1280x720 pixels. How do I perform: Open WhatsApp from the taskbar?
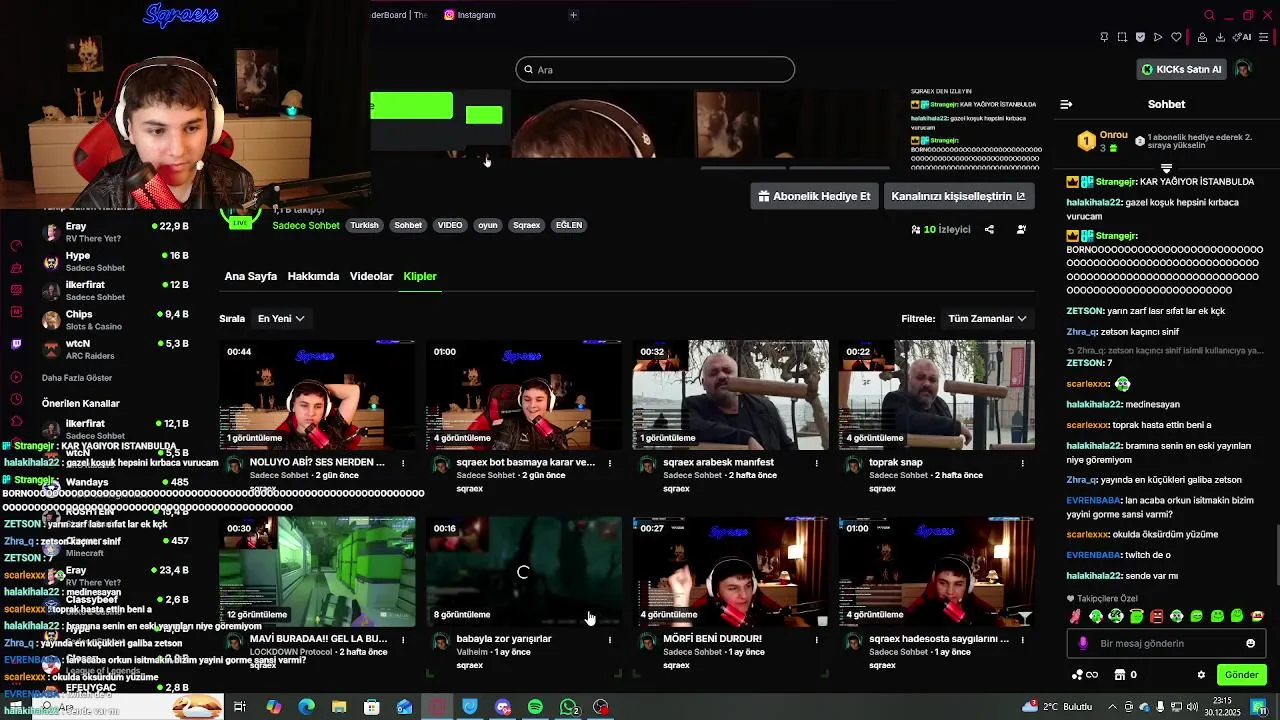coord(568,707)
